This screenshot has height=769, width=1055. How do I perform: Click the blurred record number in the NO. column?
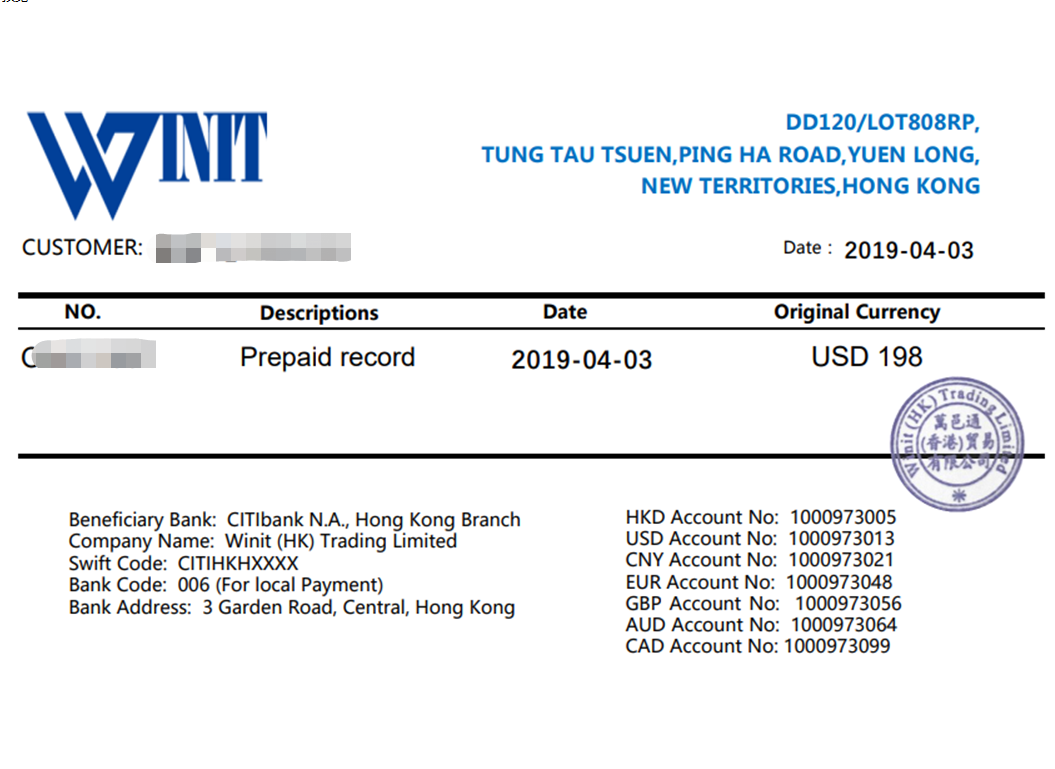(x=88, y=355)
